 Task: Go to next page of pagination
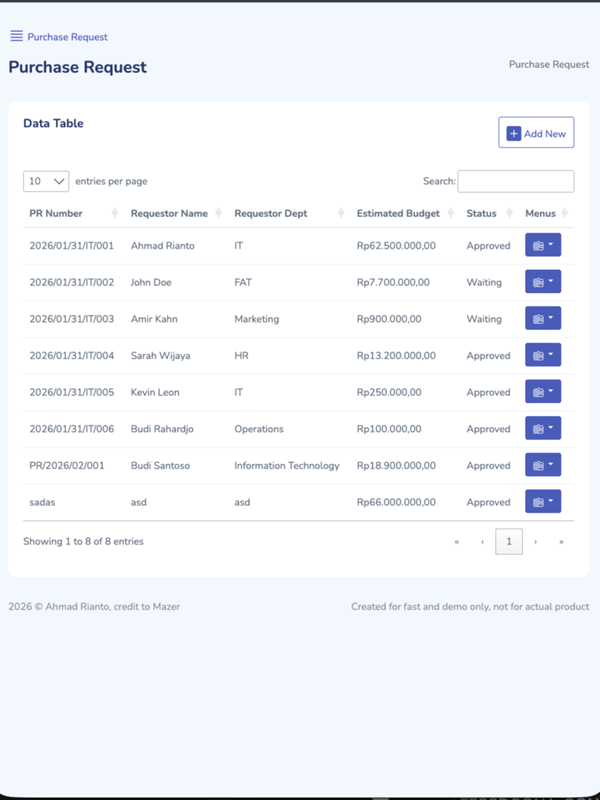click(535, 542)
